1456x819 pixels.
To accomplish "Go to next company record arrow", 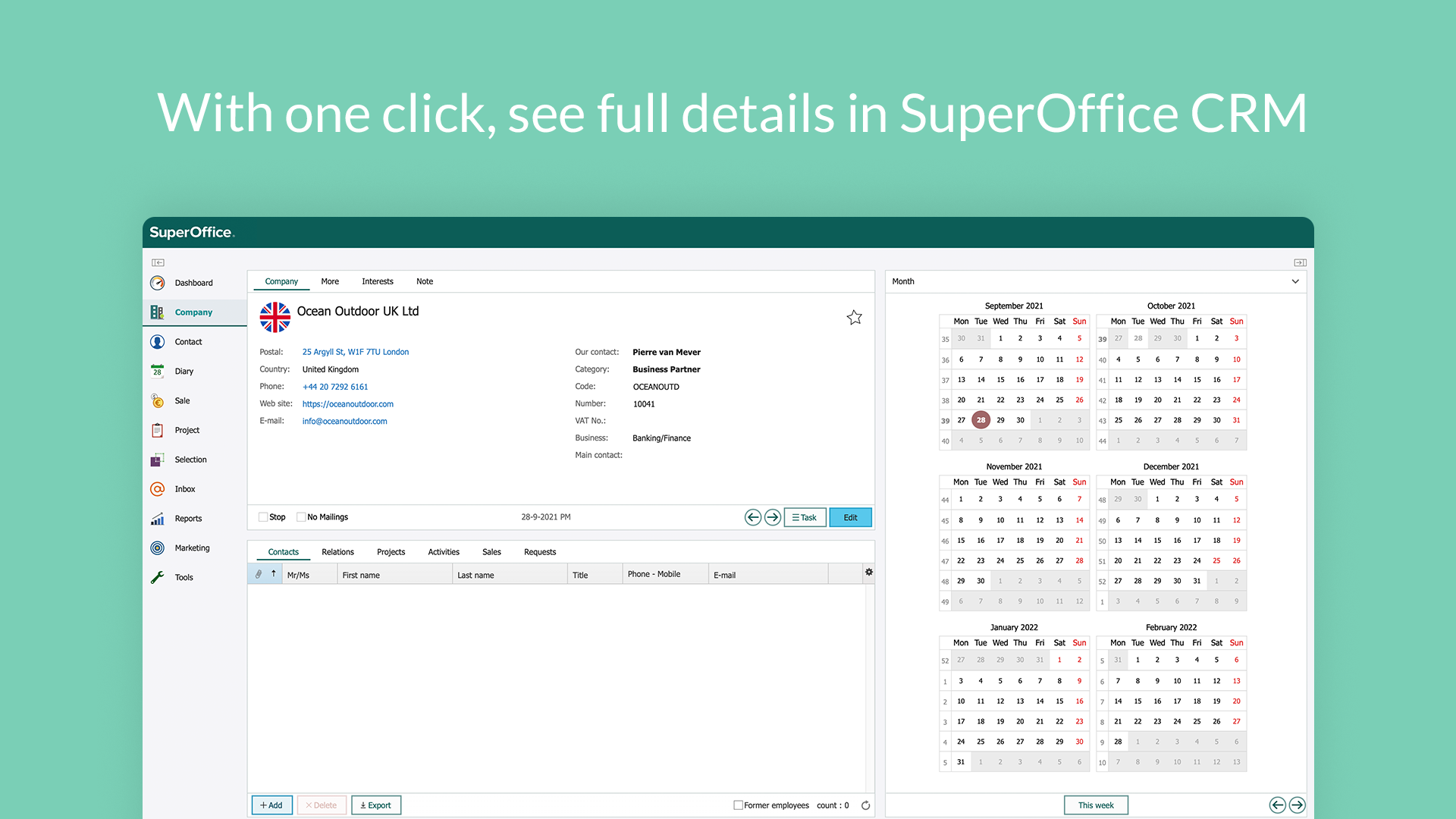I will click(773, 517).
